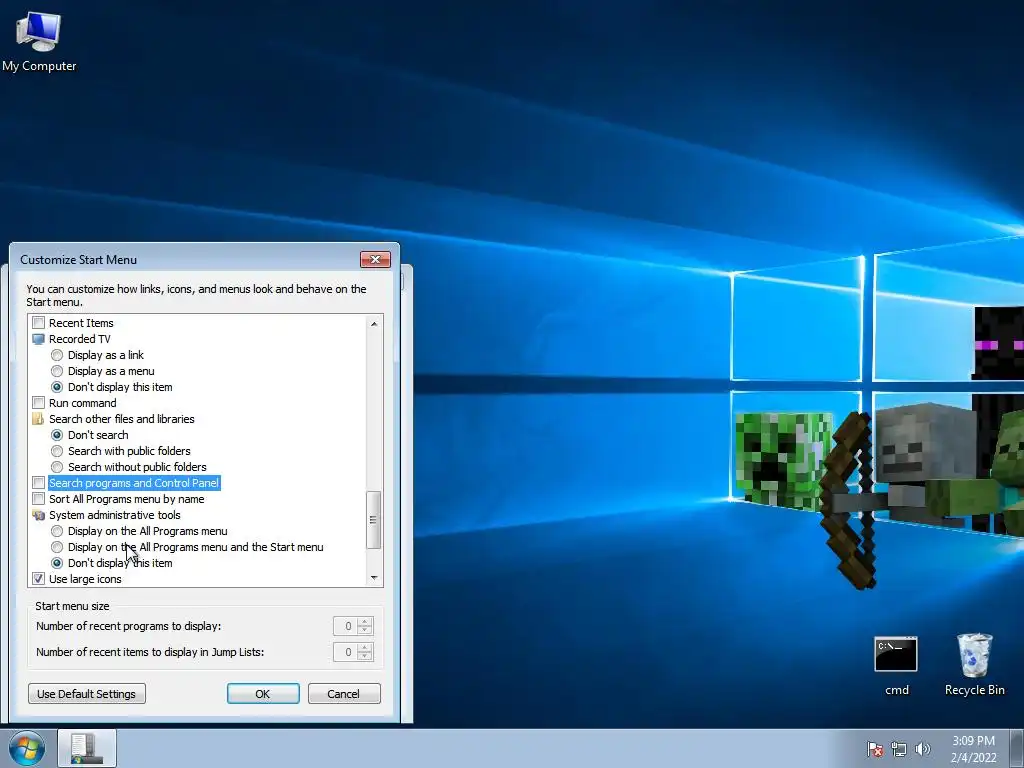Screen dimensions: 1024x768
Task: Click the Jump Lists recent items field
Action: click(x=345, y=652)
